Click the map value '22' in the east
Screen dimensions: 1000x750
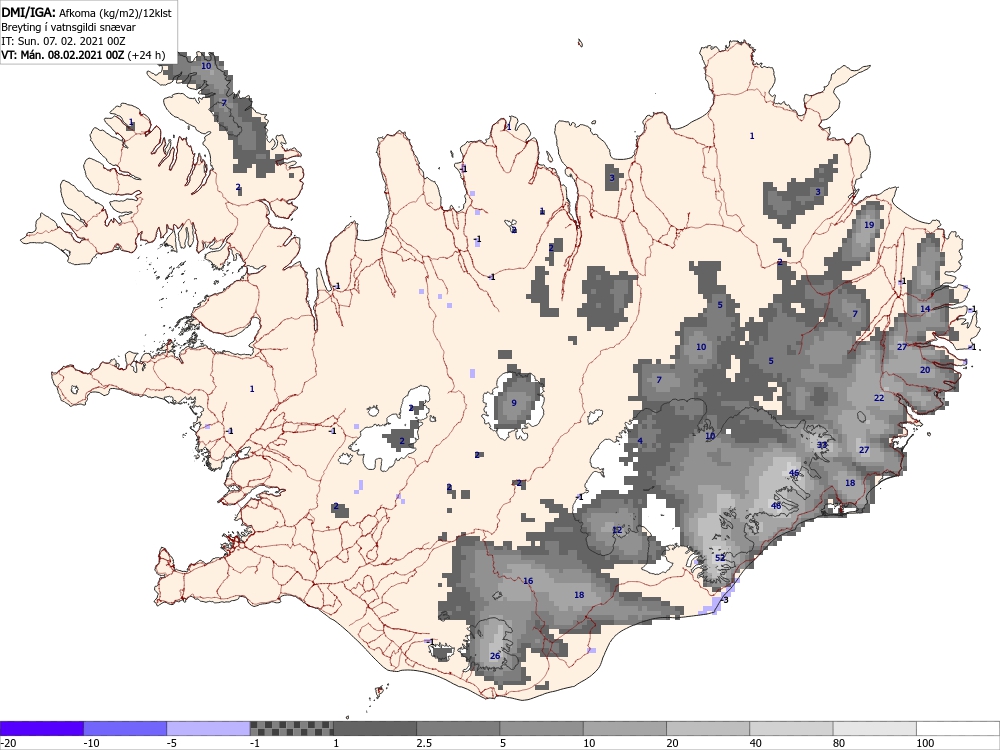point(879,397)
